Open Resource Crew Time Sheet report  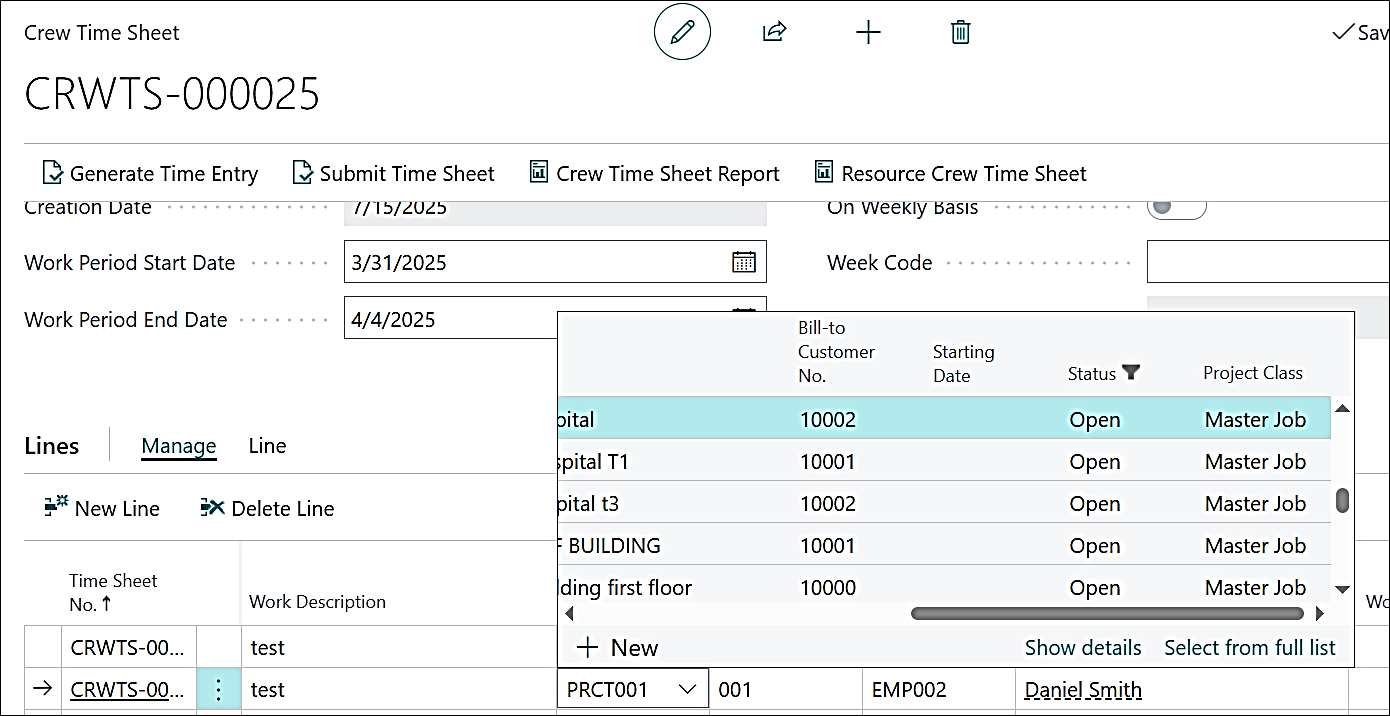[951, 174]
